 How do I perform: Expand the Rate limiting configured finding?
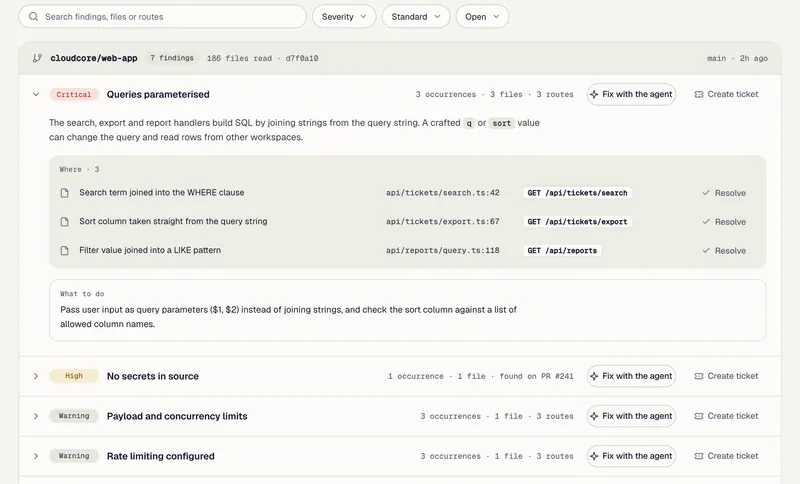click(36, 456)
